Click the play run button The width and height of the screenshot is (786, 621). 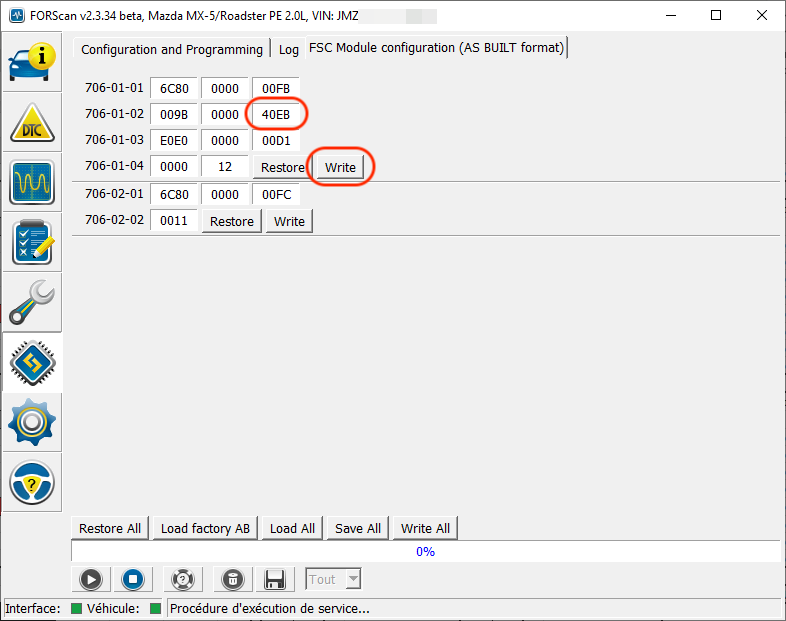[x=91, y=579]
